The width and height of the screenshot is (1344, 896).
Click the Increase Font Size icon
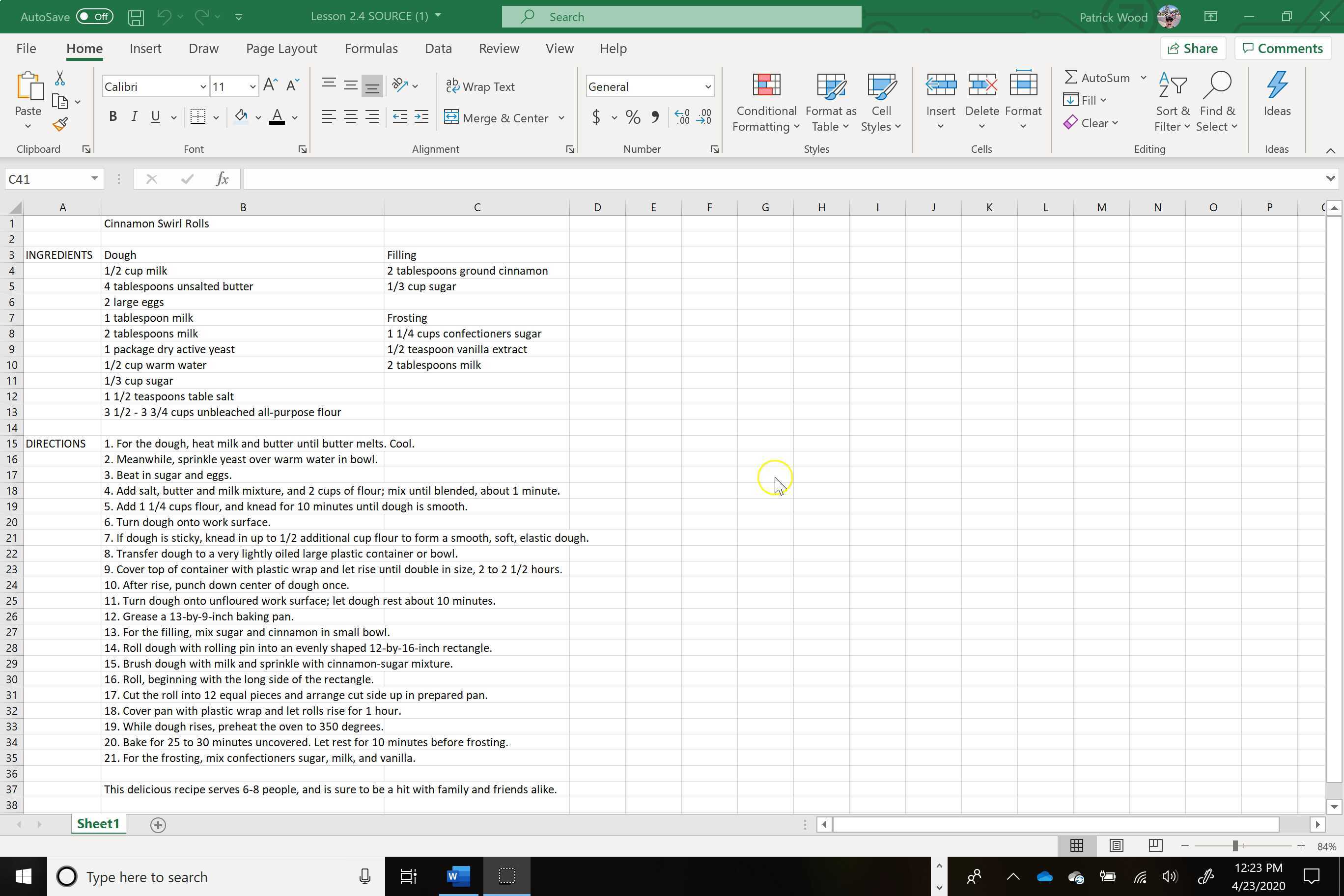[x=270, y=85]
